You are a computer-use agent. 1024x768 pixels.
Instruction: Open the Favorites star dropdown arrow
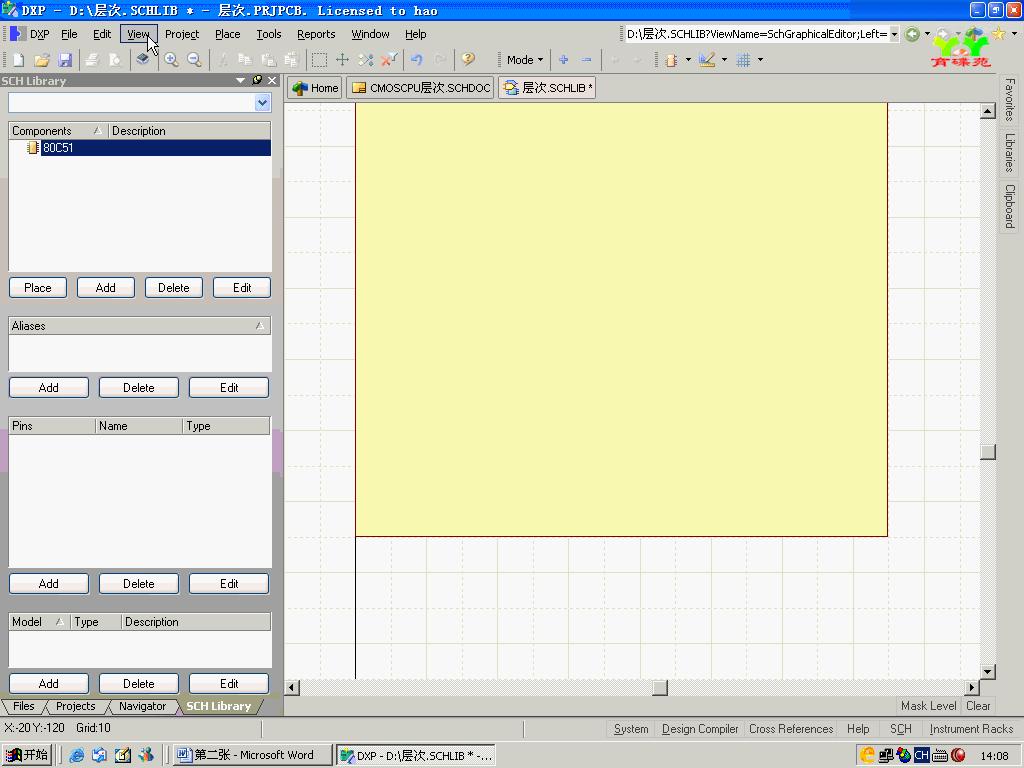[x=1014, y=33]
